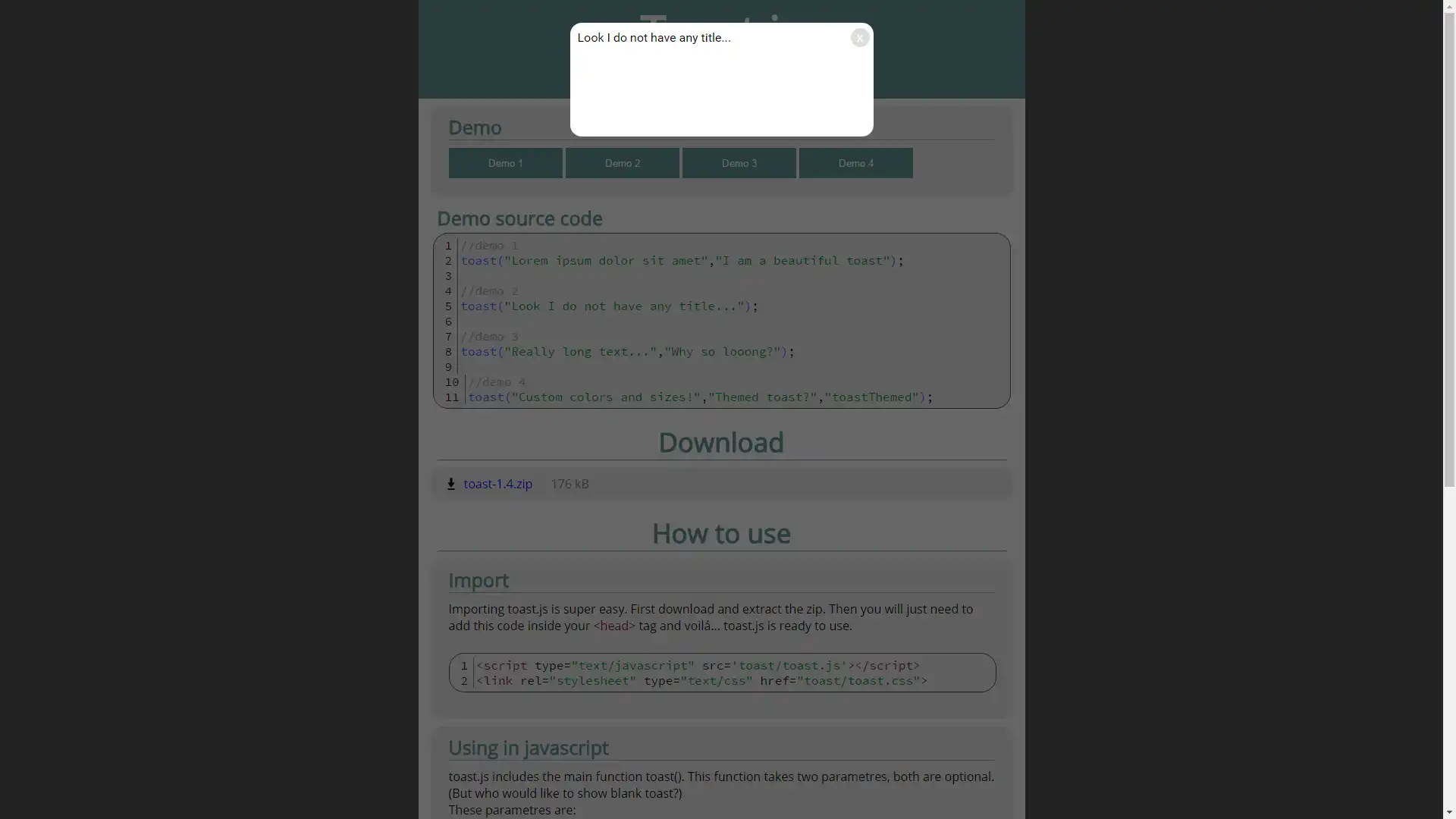Click code line toast("Look I do not have any title...")
This screenshot has width=1456, height=819.
[610, 306]
